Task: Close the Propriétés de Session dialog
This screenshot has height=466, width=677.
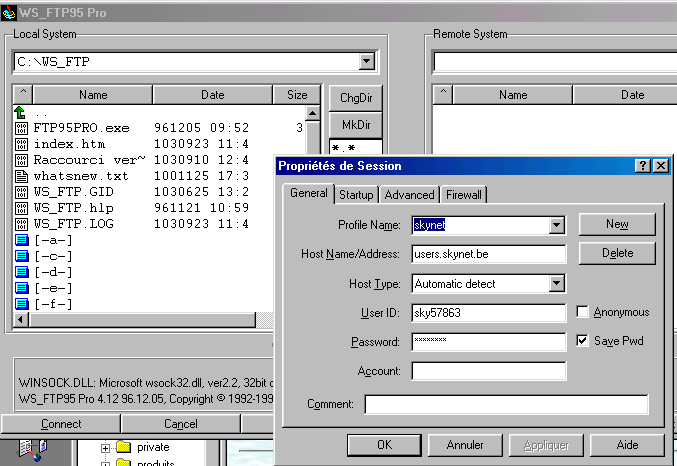Action: click(x=661, y=165)
